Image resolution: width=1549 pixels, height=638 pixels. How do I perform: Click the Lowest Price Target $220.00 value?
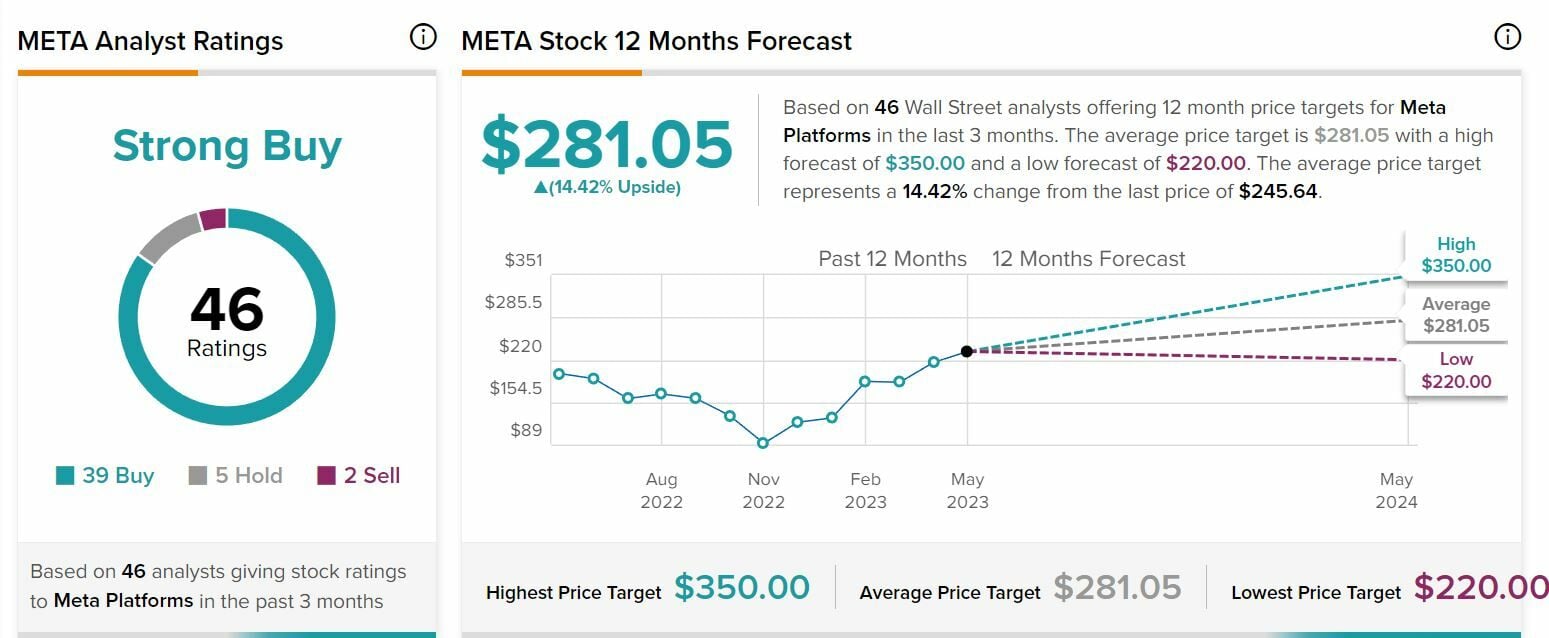pos(1480,588)
